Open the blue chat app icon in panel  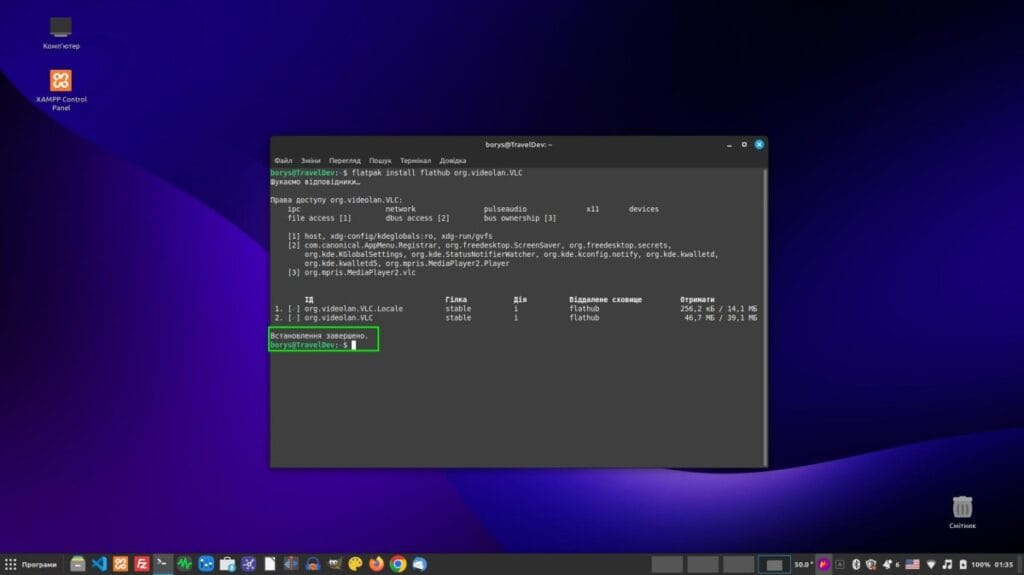click(419, 564)
